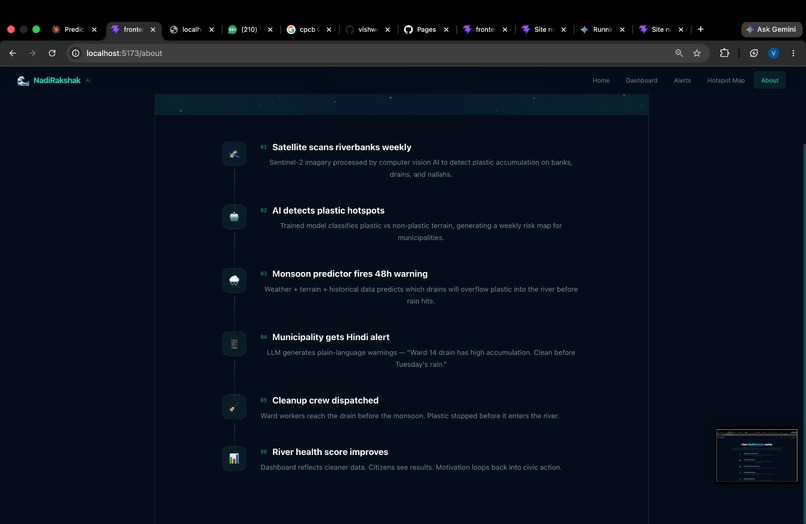Click heading AI detects plastic hotspots

(x=328, y=210)
